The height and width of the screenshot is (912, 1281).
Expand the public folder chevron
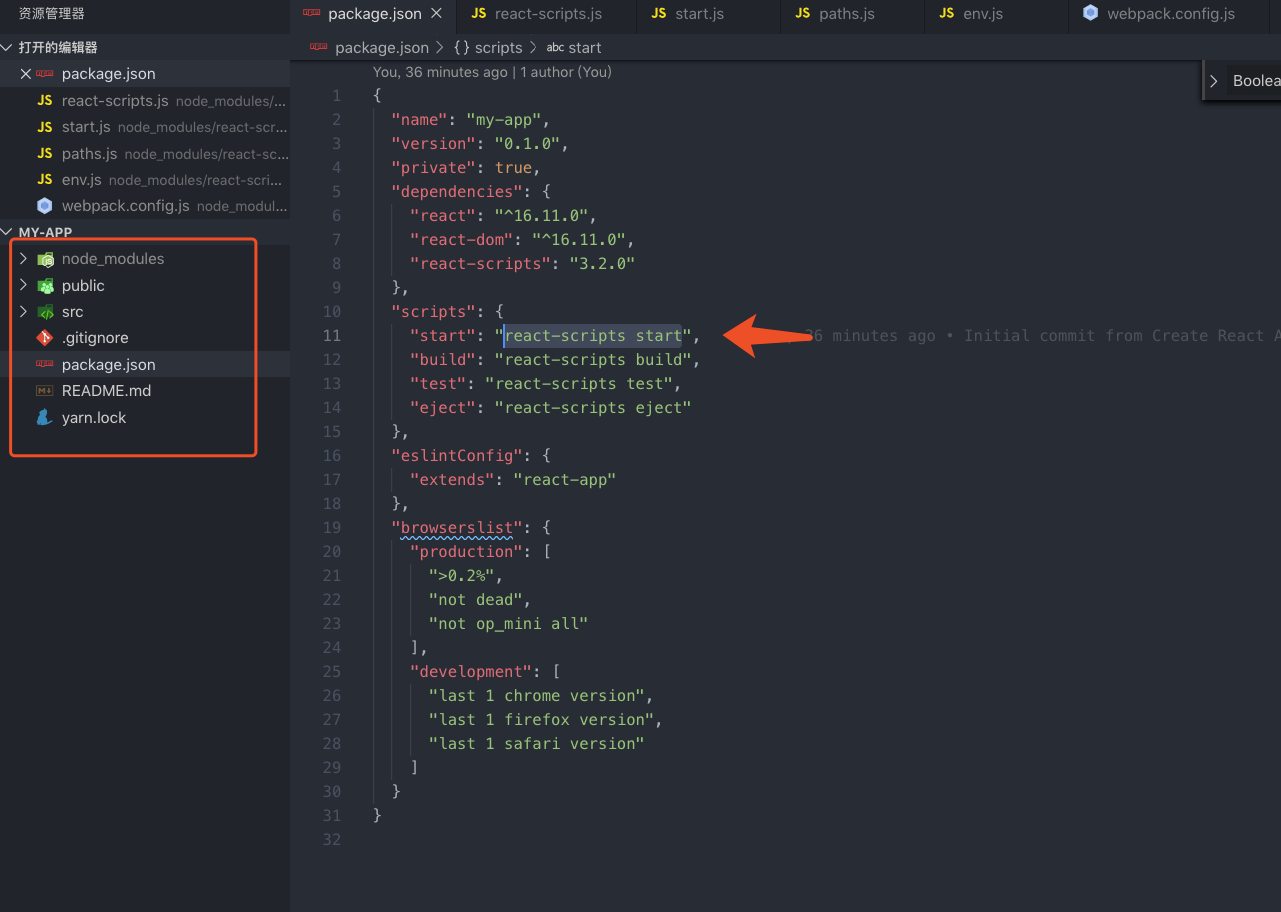23,286
